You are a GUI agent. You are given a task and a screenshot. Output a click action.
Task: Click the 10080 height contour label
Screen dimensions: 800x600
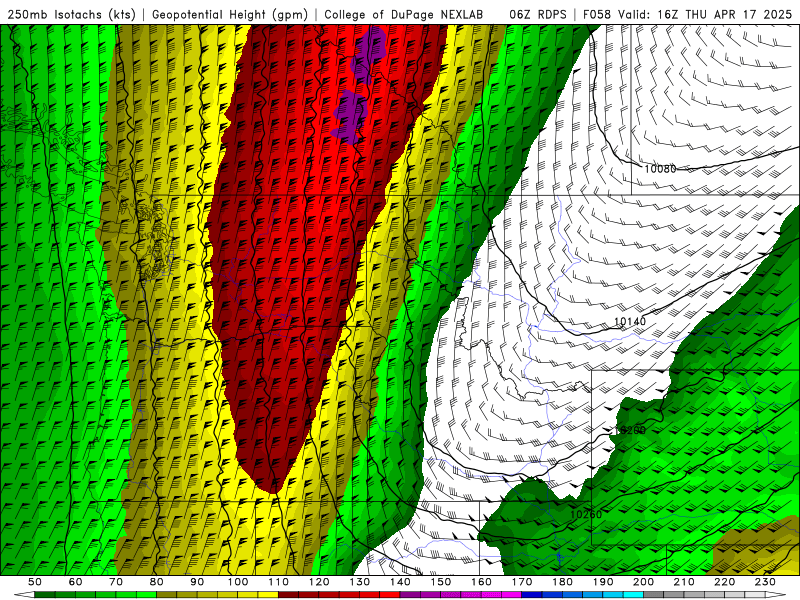coord(660,169)
